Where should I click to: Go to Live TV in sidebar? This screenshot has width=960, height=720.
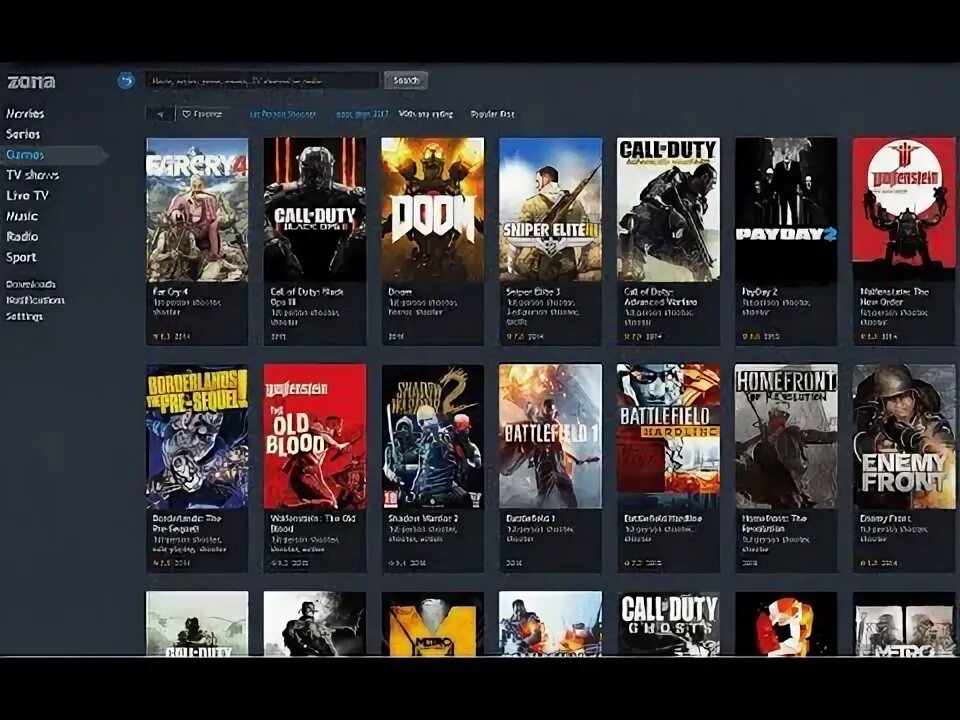point(27,196)
